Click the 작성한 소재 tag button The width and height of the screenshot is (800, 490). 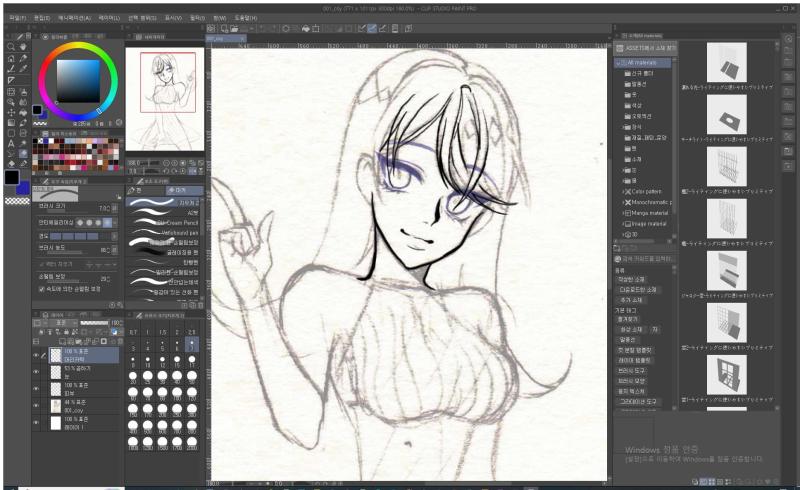(x=631, y=280)
